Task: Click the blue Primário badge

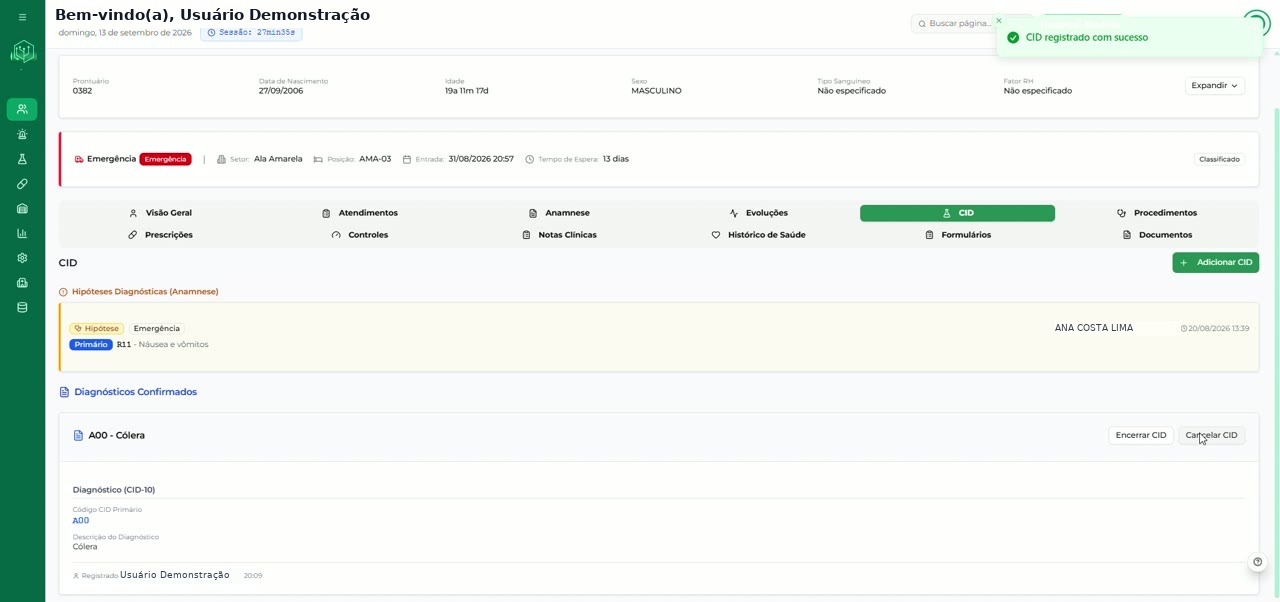Action: [x=91, y=344]
